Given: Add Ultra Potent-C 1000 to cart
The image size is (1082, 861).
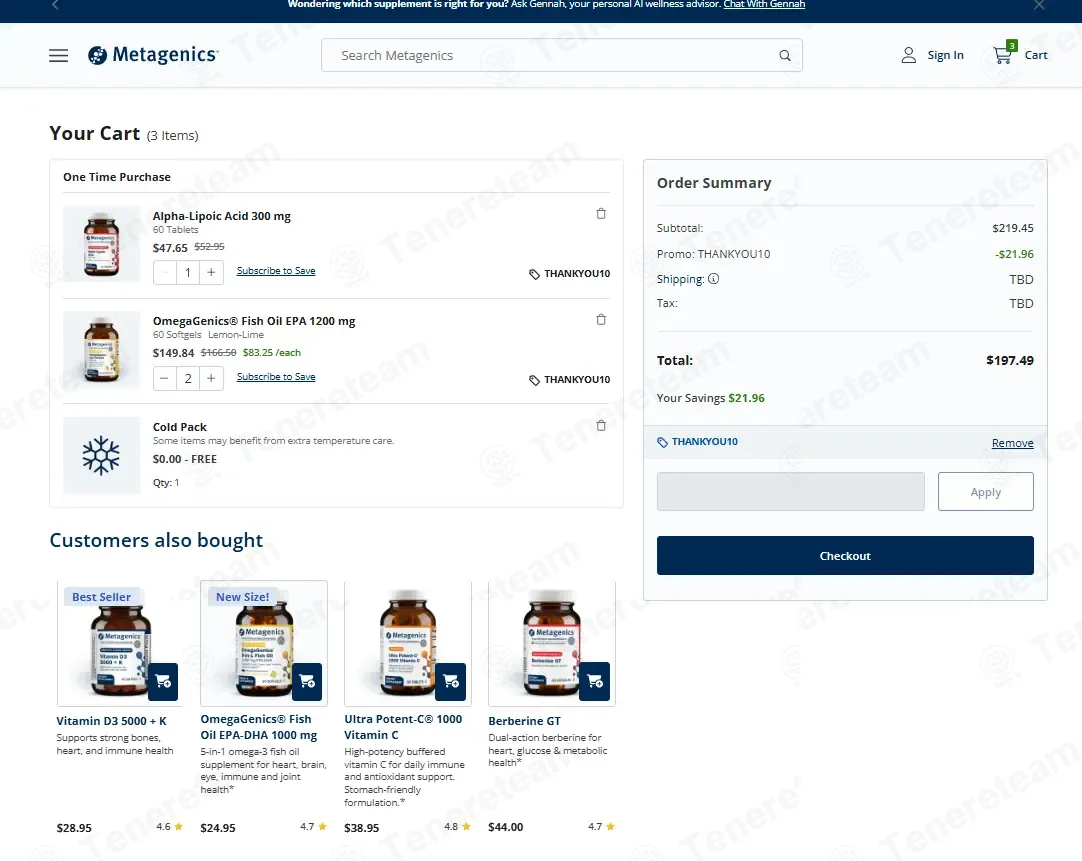Looking at the screenshot, I should point(451,682).
